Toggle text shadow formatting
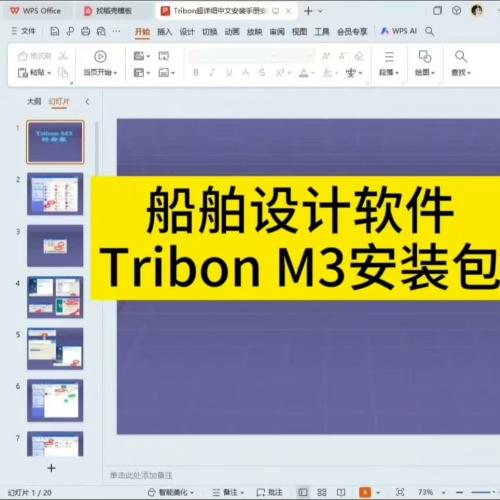This screenshot has height=500, width=500. (x=245, y=72)
